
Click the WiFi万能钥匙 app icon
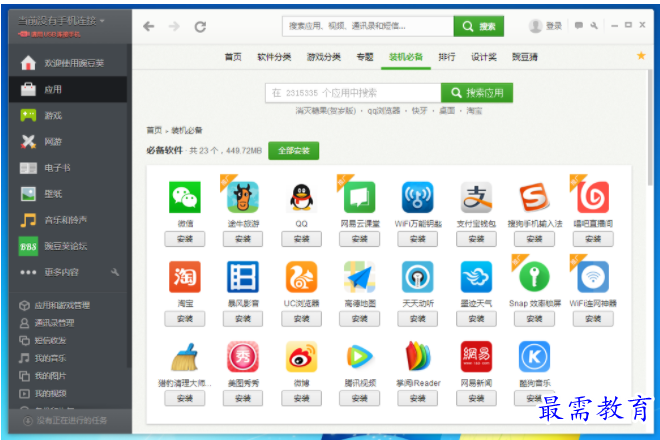(418, 197)
